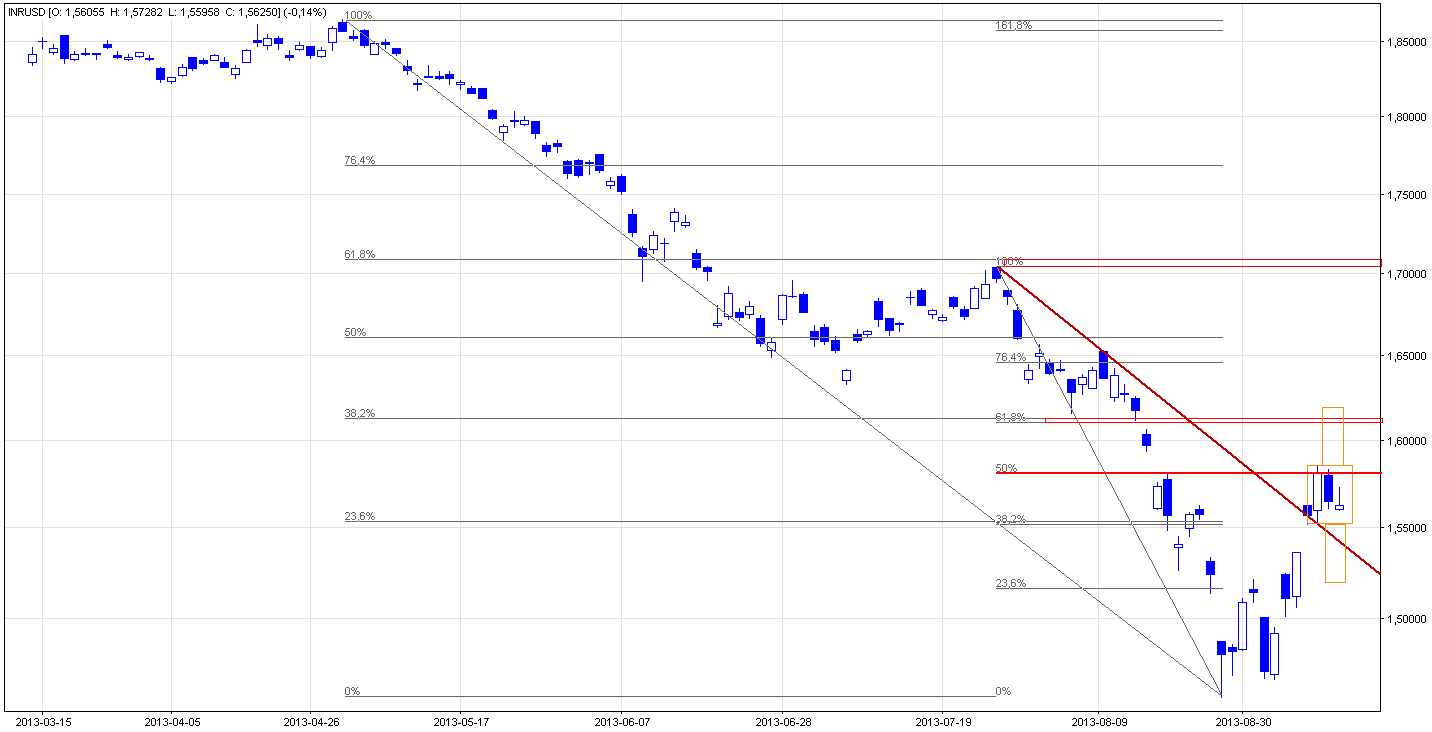
Task: Select the 2013-04-05 date label
Action: (171, 720)
